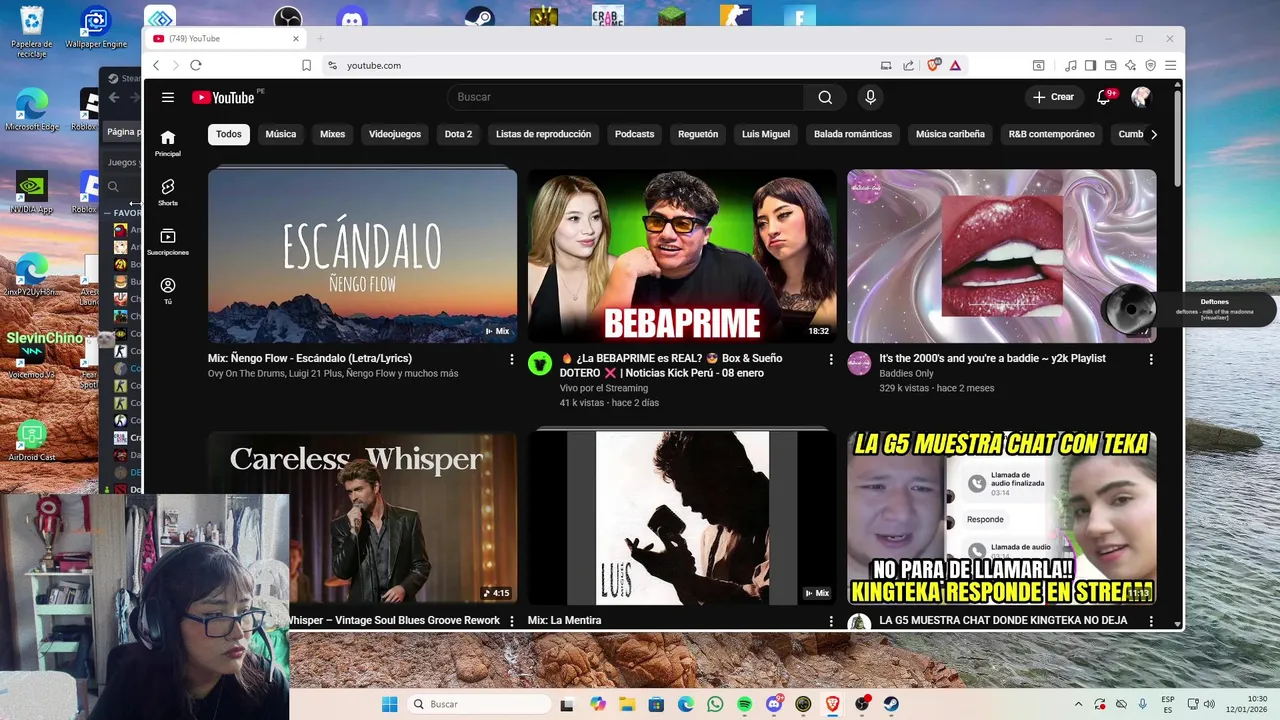
Task: Select the Música filter chip
Action: tap(280, 134)
